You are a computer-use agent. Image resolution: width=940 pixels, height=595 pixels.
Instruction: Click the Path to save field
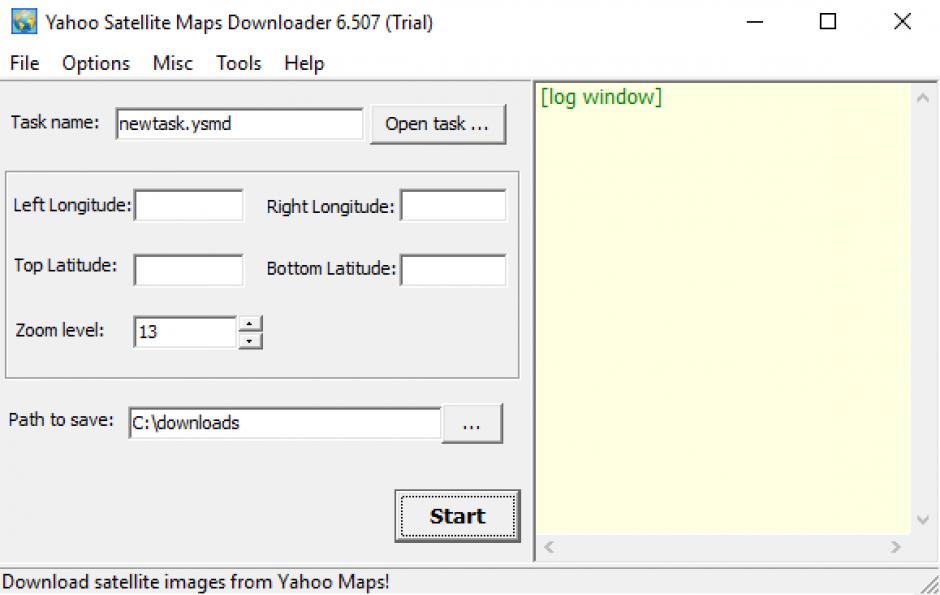coord(284,423)
